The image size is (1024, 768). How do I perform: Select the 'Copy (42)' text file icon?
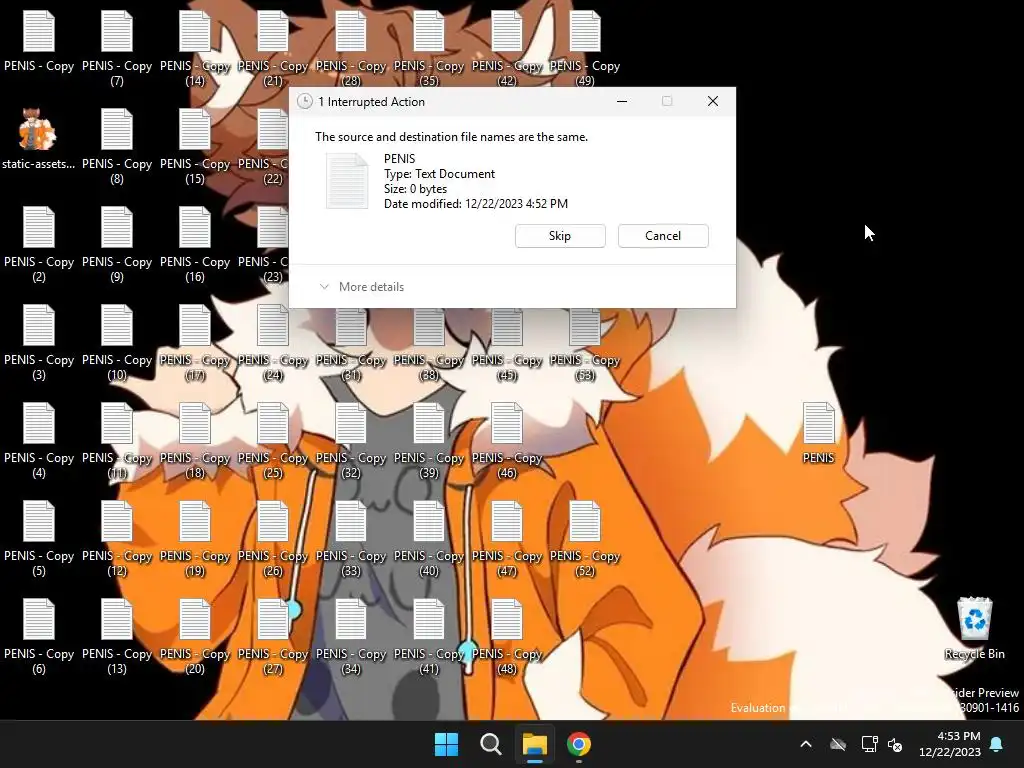coord(507,31)
